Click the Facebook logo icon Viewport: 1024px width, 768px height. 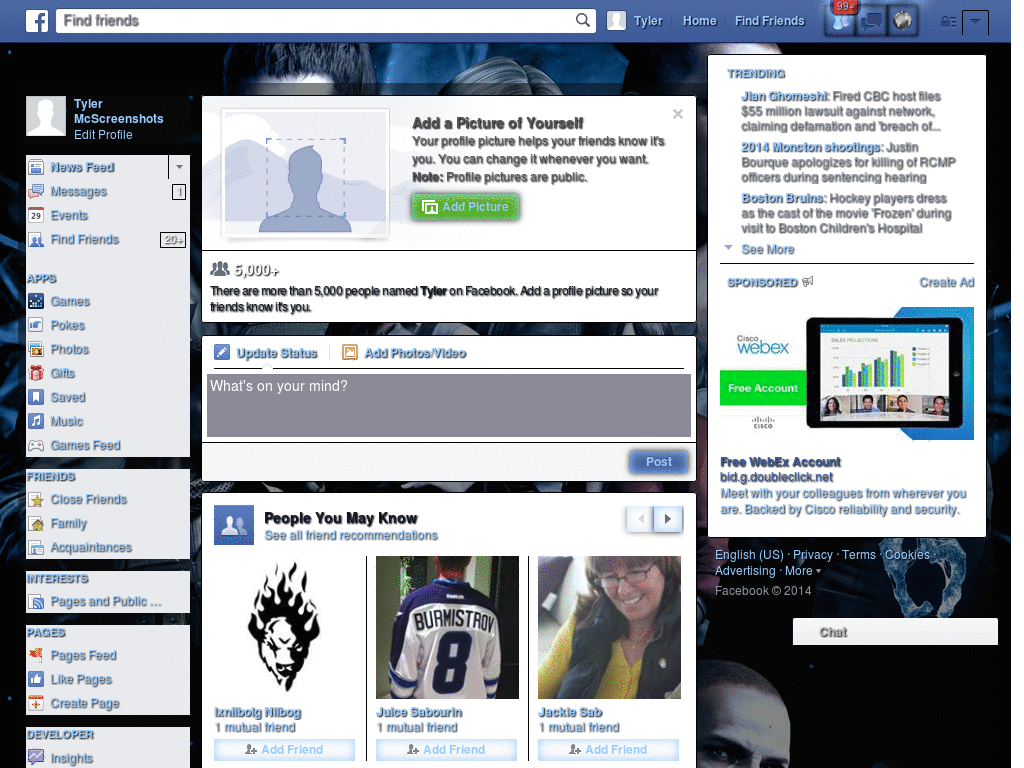(x=37, y=21)
